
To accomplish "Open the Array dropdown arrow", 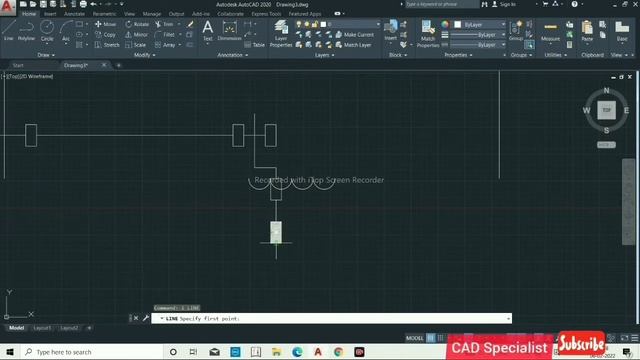I will [x=180, y=45].
